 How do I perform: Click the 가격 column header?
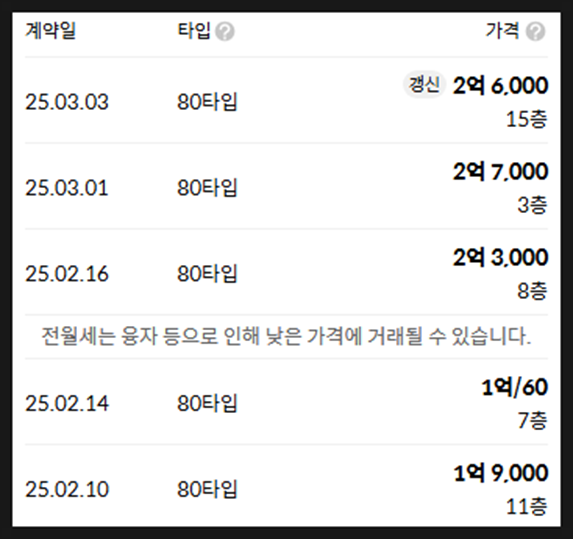click(x=502, y=31)
